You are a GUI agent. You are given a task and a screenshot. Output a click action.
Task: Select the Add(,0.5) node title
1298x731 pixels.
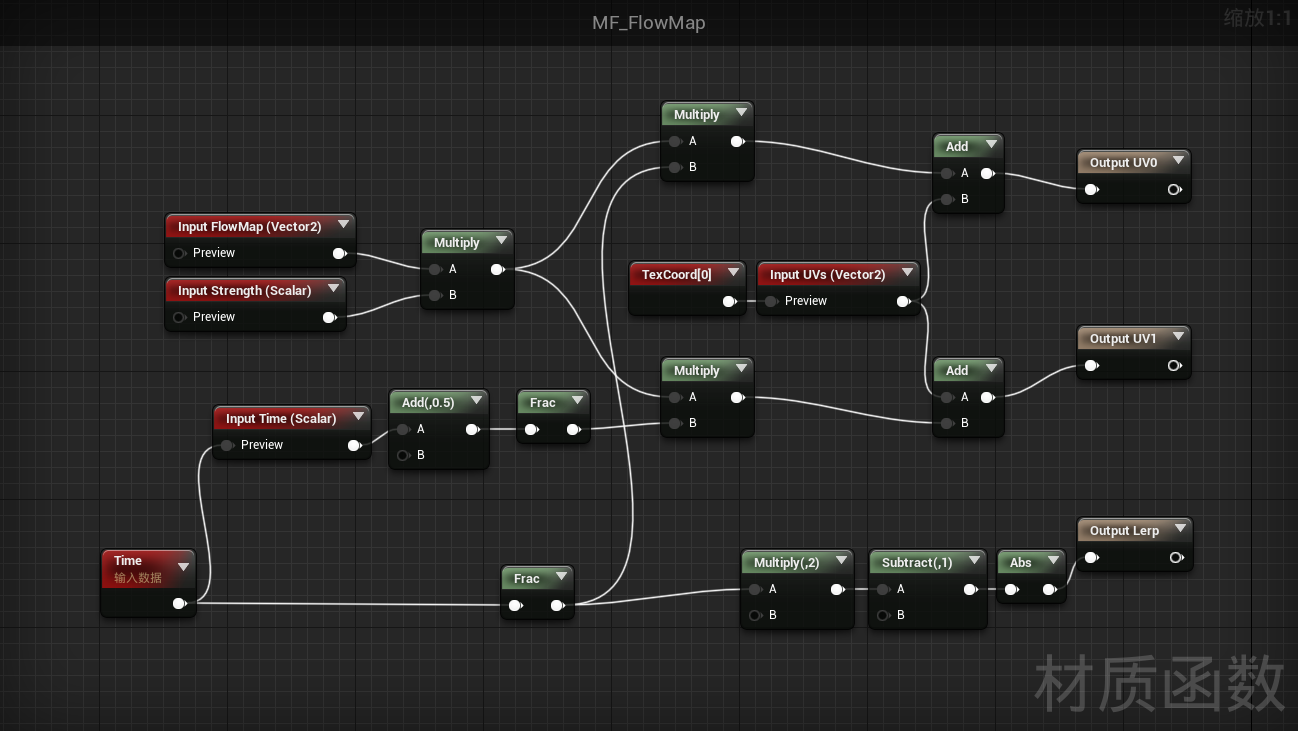[x=428, y=403]
